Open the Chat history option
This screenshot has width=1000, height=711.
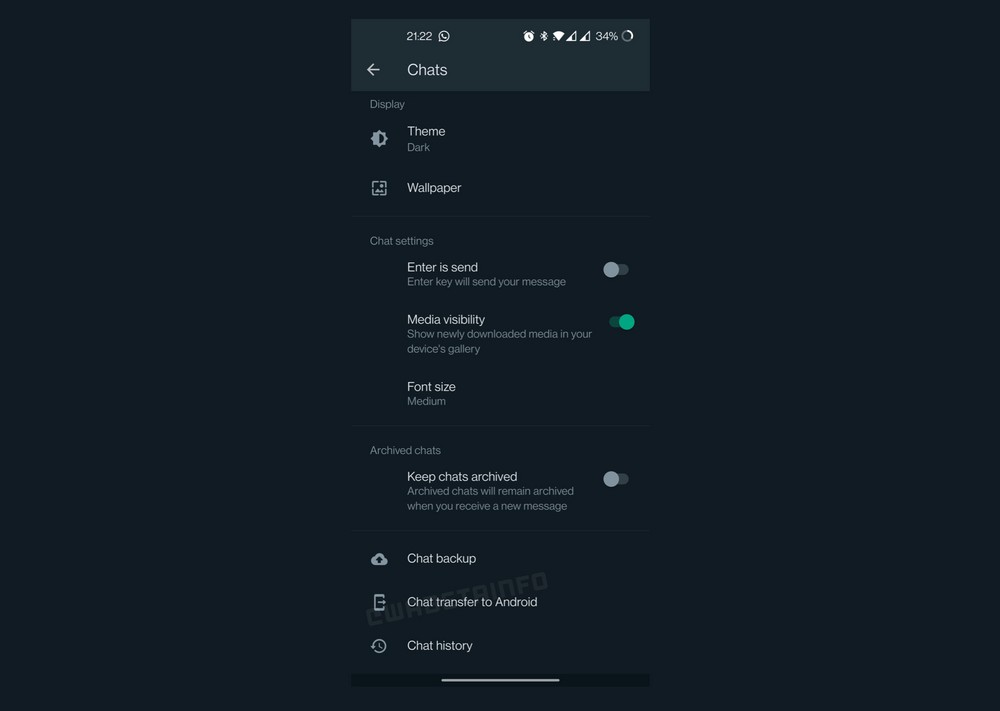[x=439, y=646]
